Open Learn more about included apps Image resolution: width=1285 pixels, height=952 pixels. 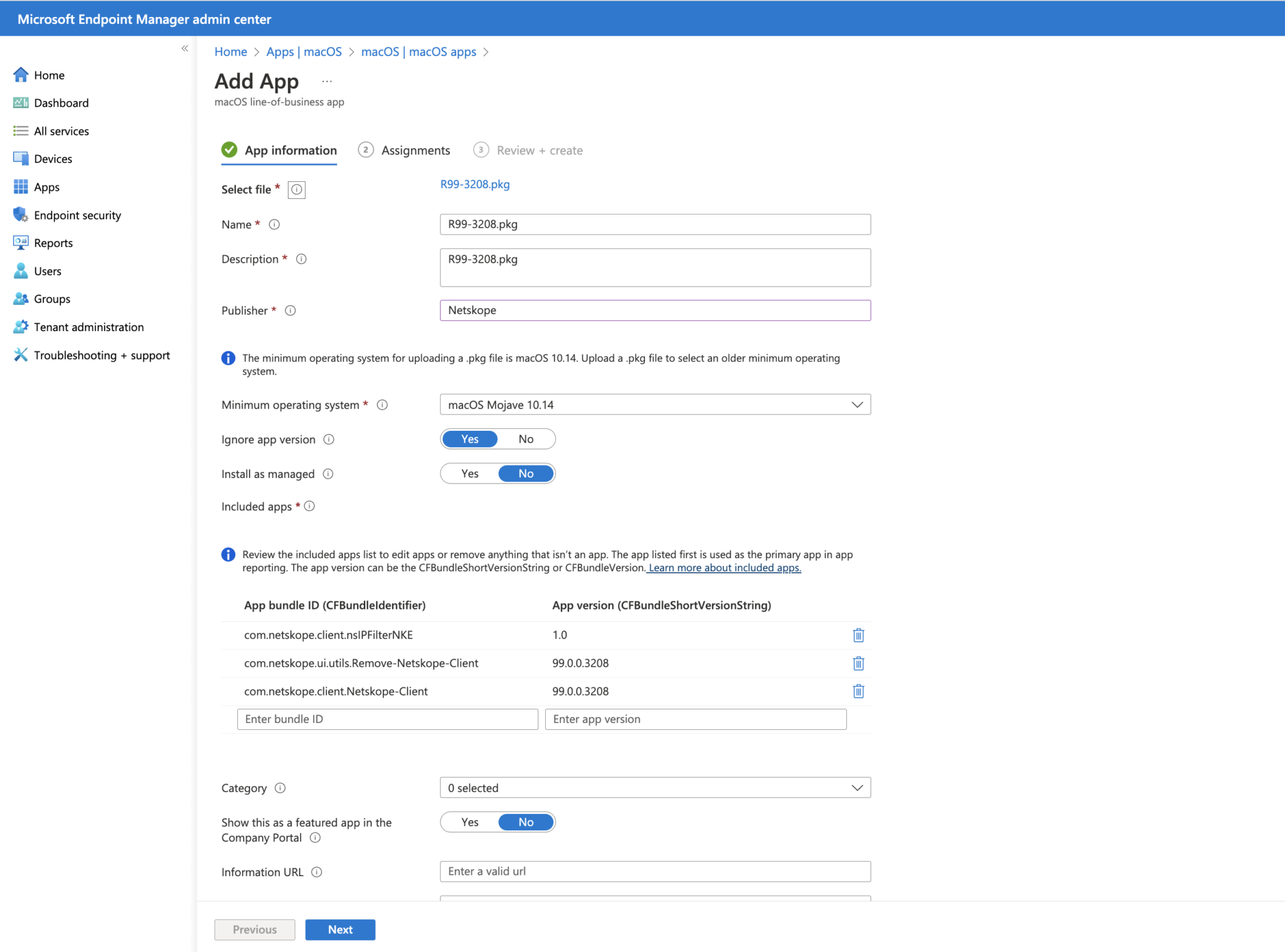(725, 568)
